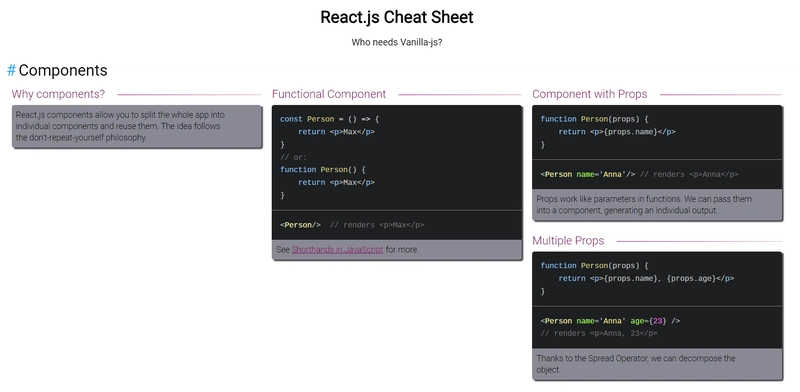
Task: Click the blue hash anchor beside Components
Action: [11, 70]
